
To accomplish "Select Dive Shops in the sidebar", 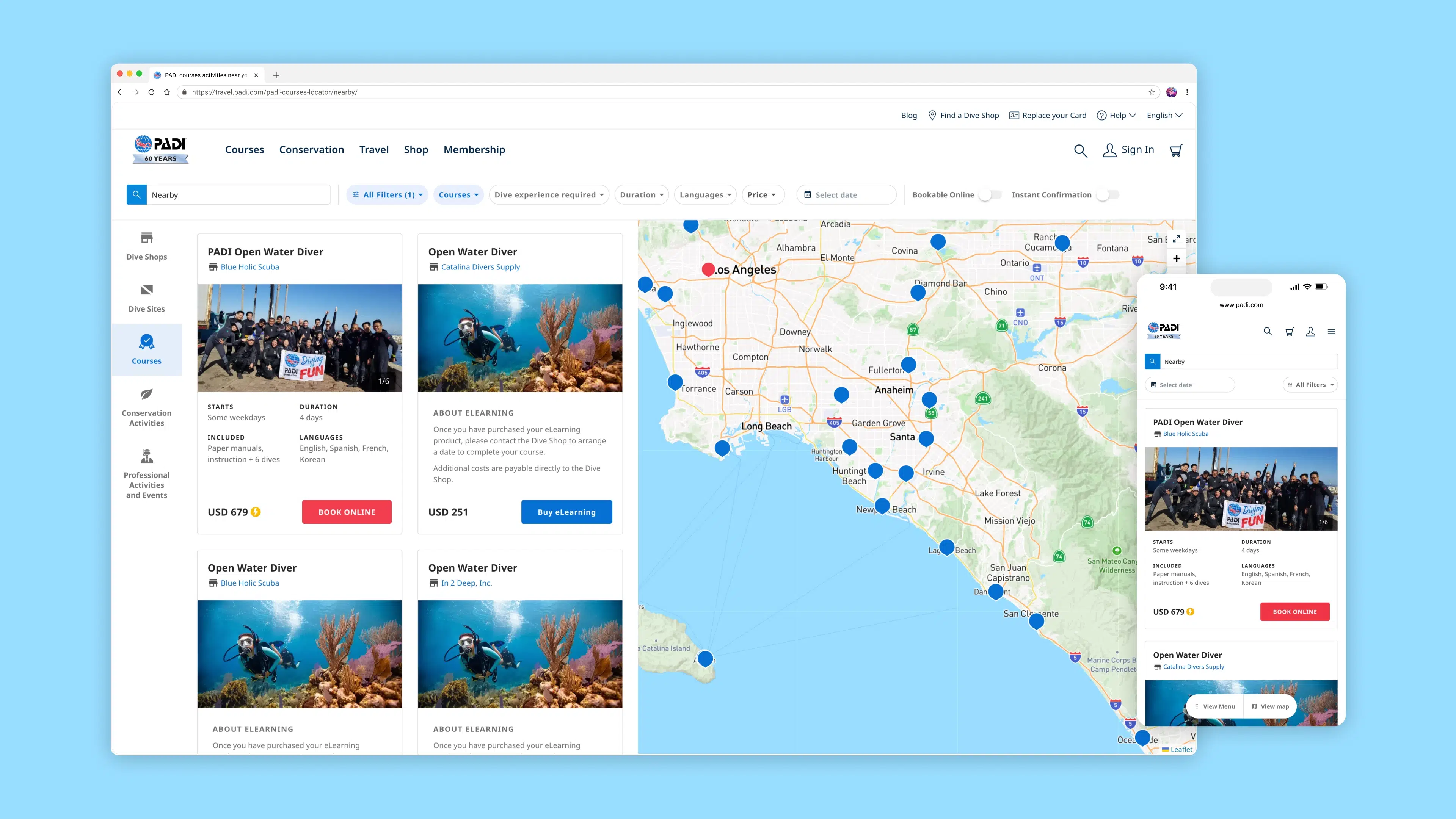I will pyautogui.click(x=146, y=246).
